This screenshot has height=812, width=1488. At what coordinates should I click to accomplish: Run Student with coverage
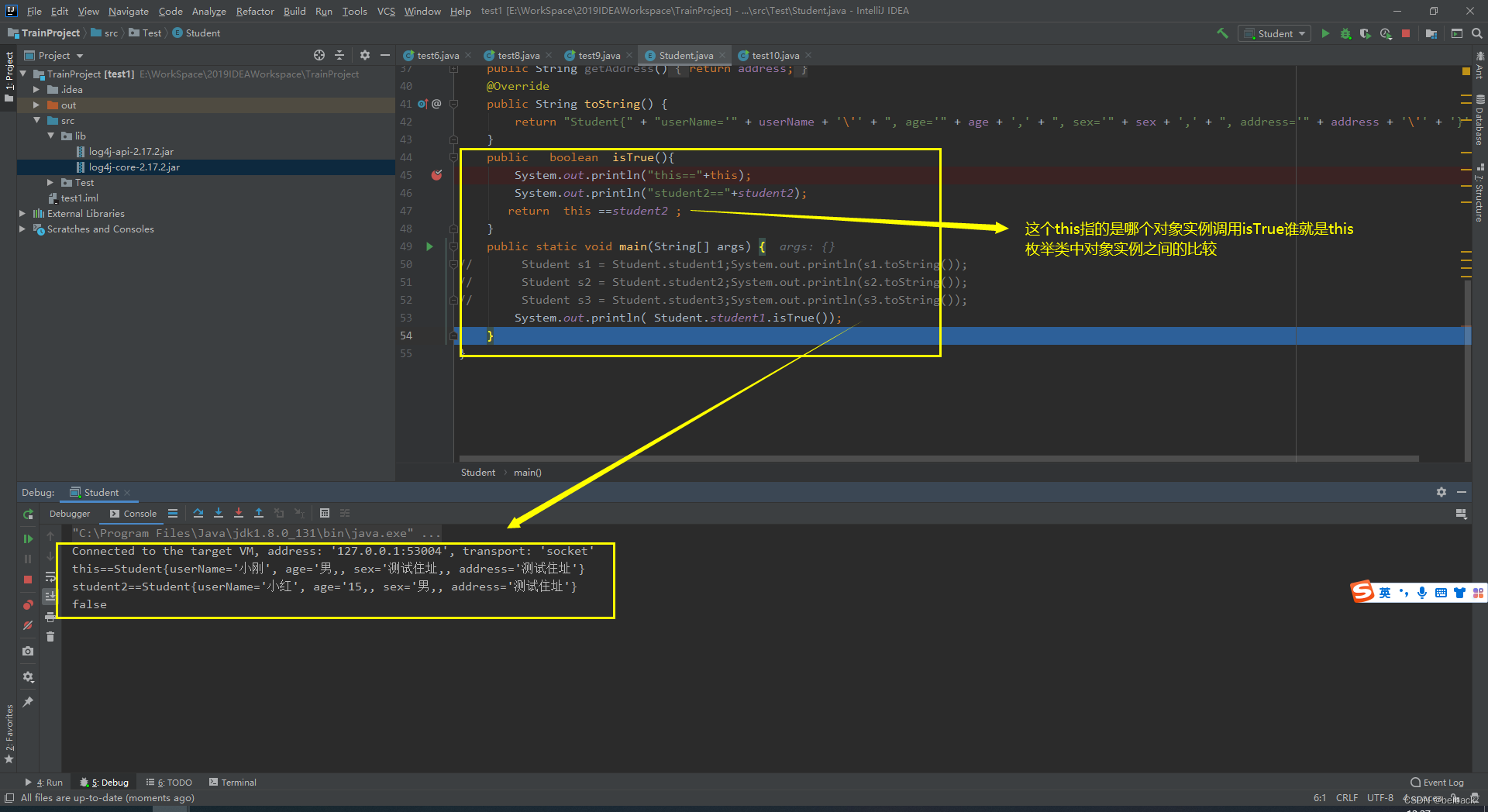[x=1366, y=33]
